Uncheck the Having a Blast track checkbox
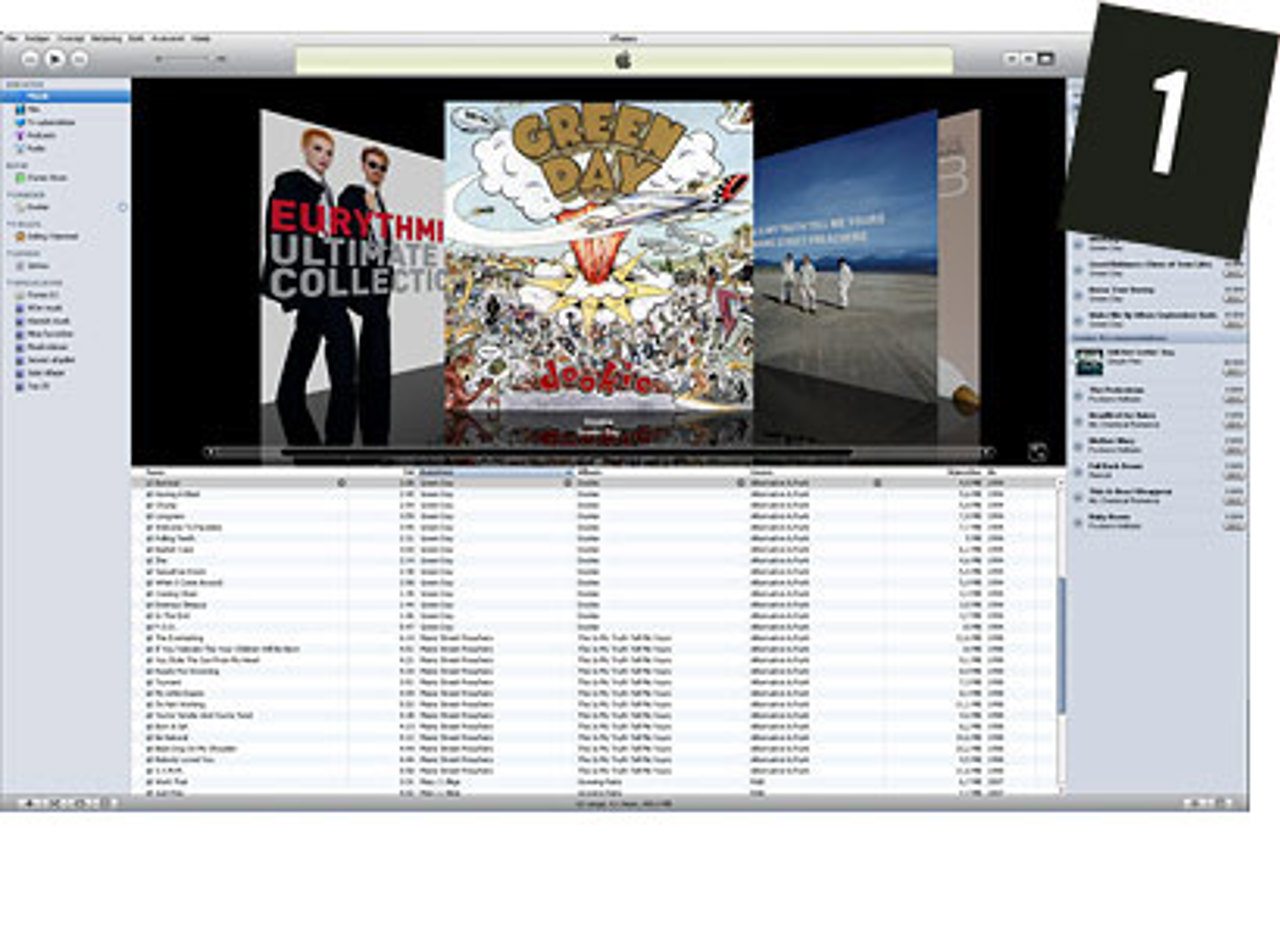 pyautogui.click(x=150, y=493)
